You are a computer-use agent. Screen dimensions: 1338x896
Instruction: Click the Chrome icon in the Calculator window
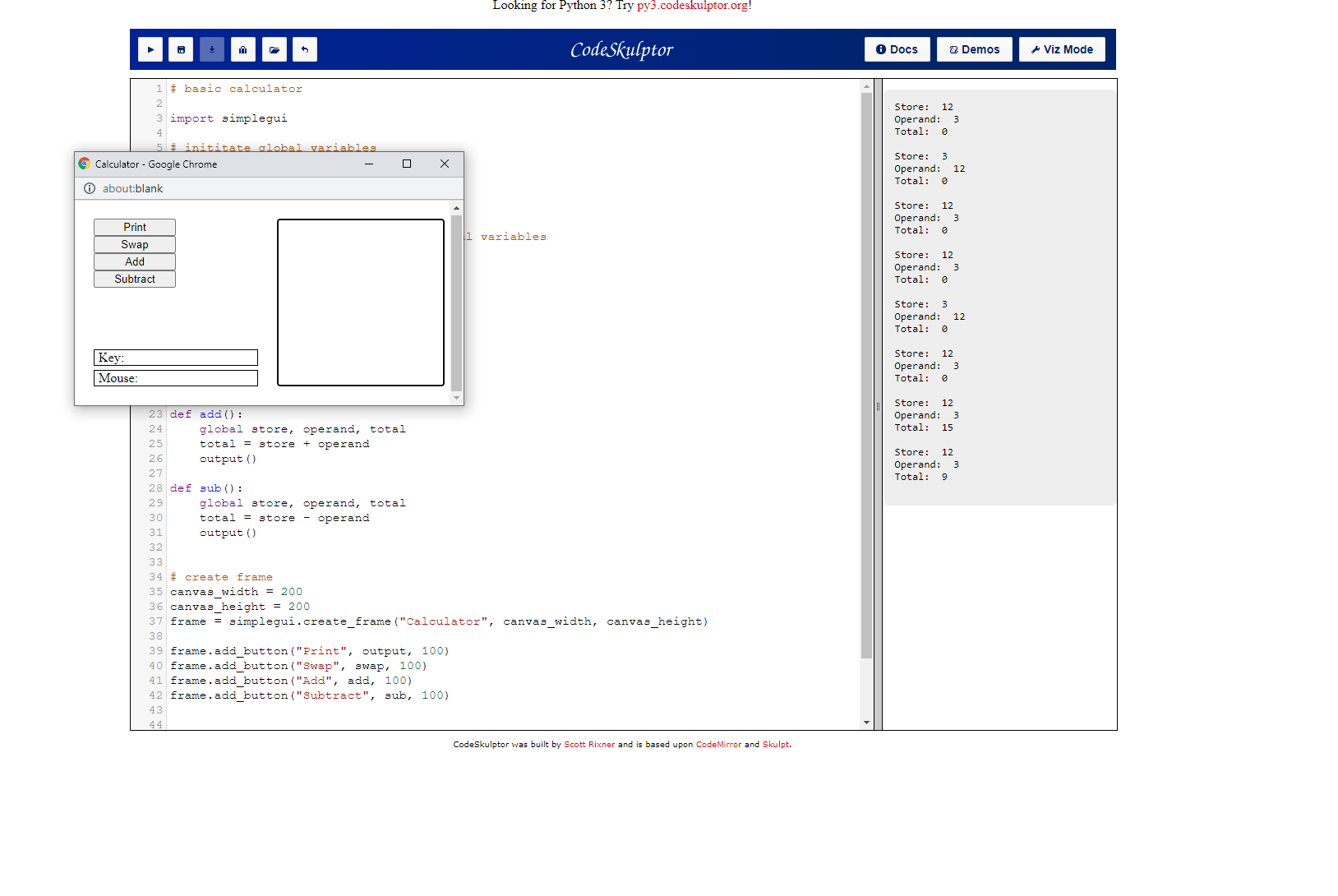(x=83, y=164)
